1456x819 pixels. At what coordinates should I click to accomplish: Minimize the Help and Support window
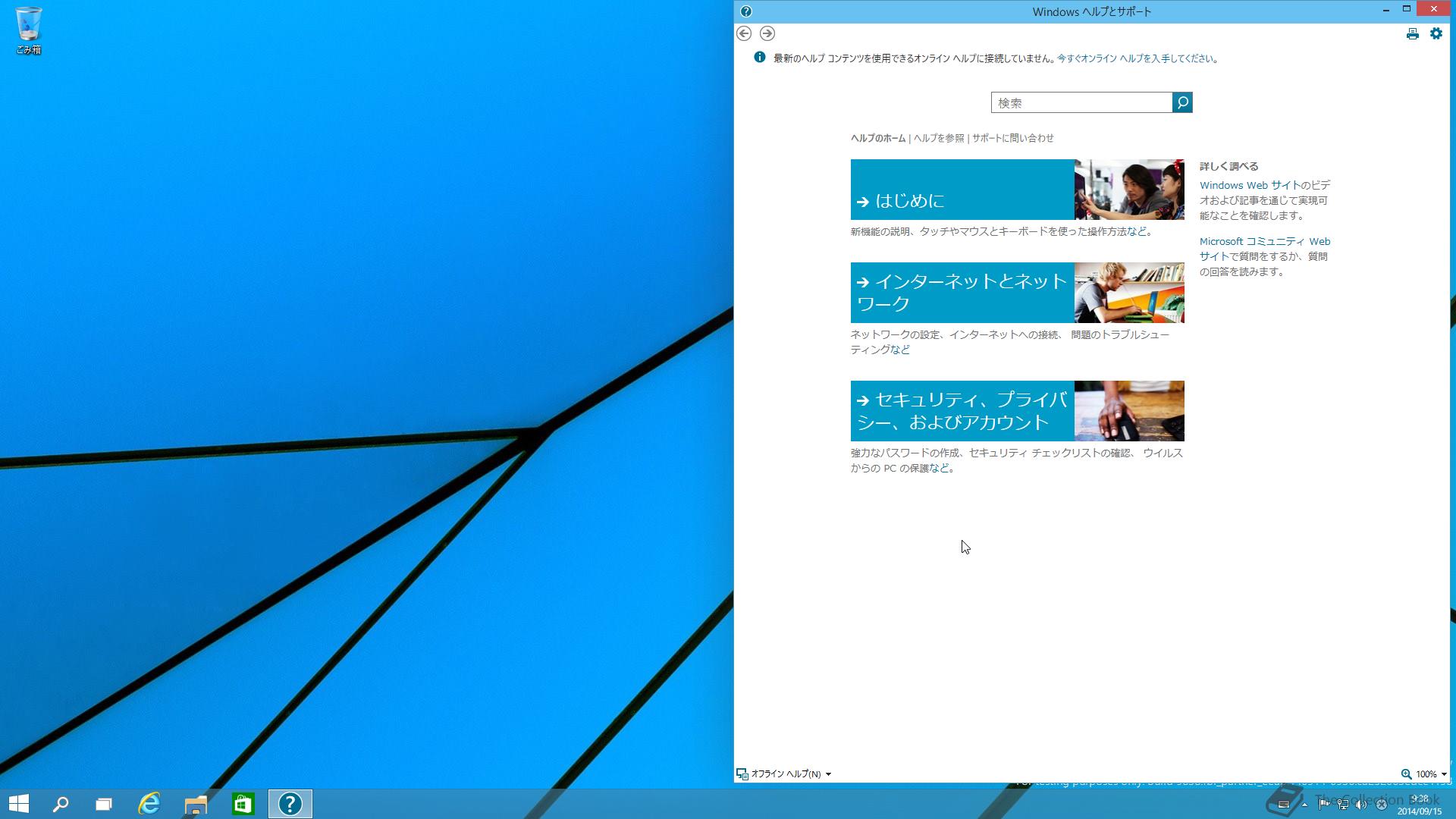click(x=1385, y=10)
